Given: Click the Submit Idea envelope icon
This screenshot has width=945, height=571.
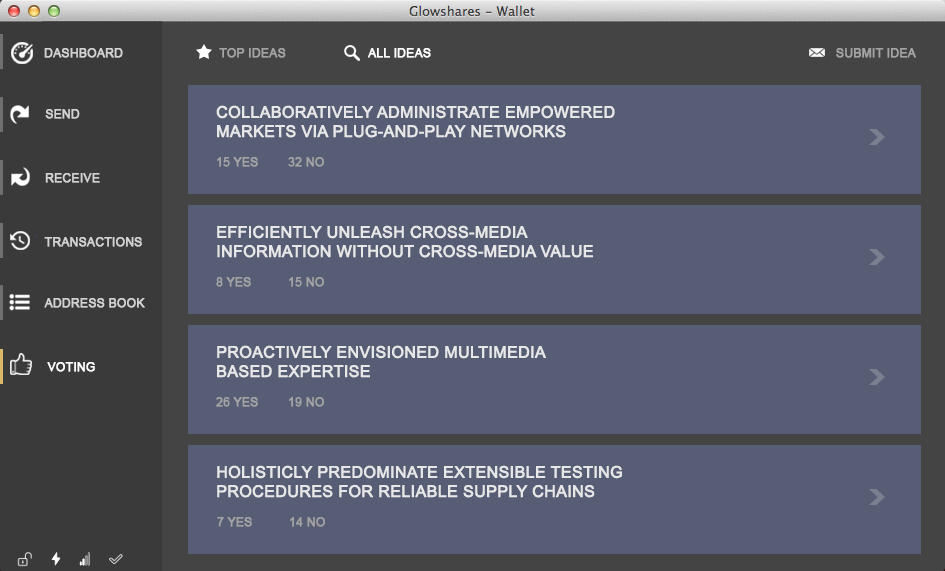Looking at the screenshot, I should (817, 53).
